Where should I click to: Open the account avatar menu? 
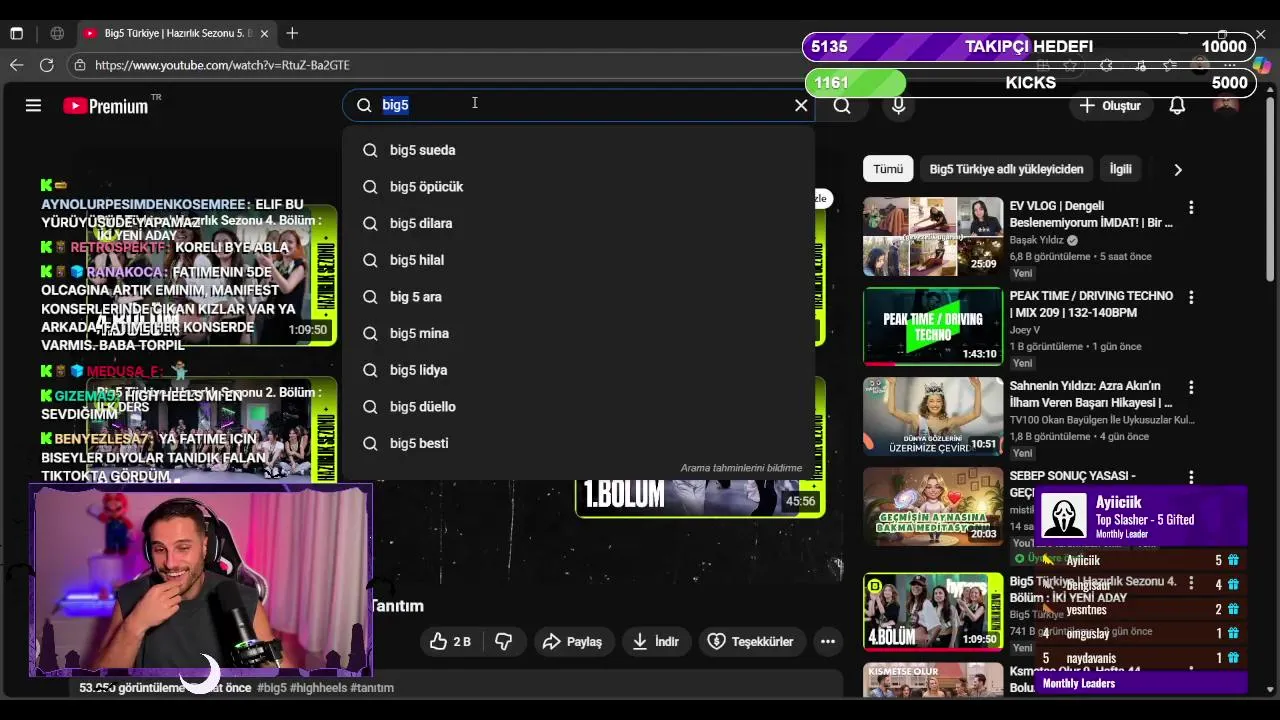pos(1226,105)
